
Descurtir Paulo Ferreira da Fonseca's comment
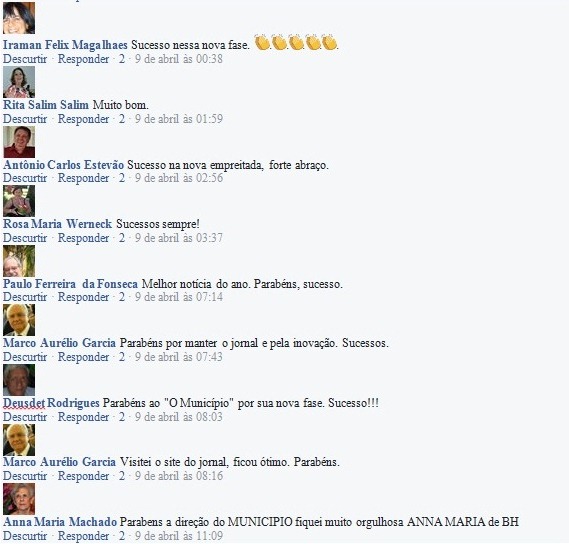point(25,297)
